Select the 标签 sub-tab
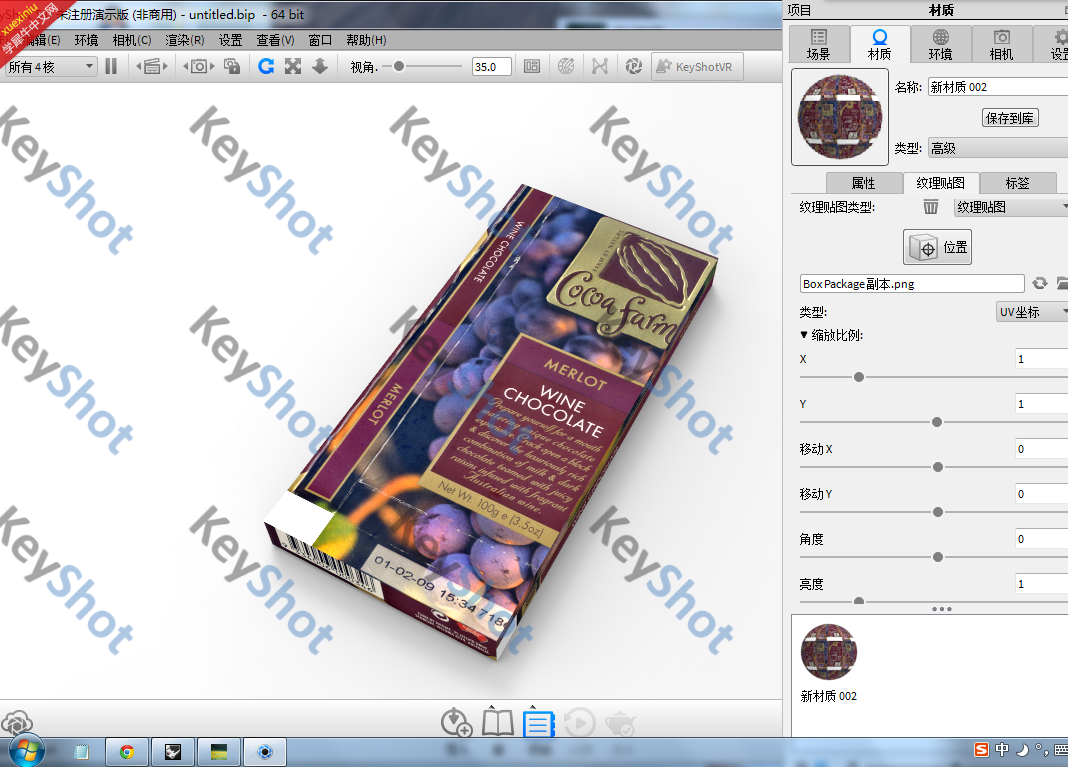 coord(1018,183)
